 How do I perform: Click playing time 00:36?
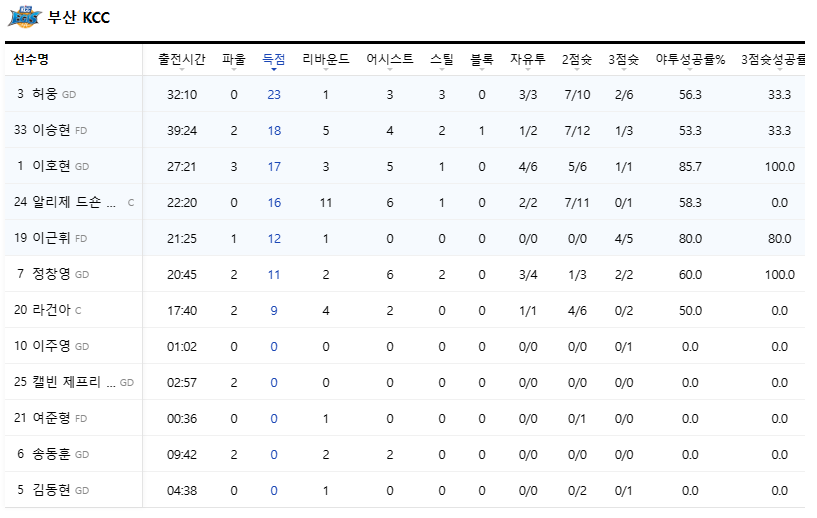coord(182,418)
